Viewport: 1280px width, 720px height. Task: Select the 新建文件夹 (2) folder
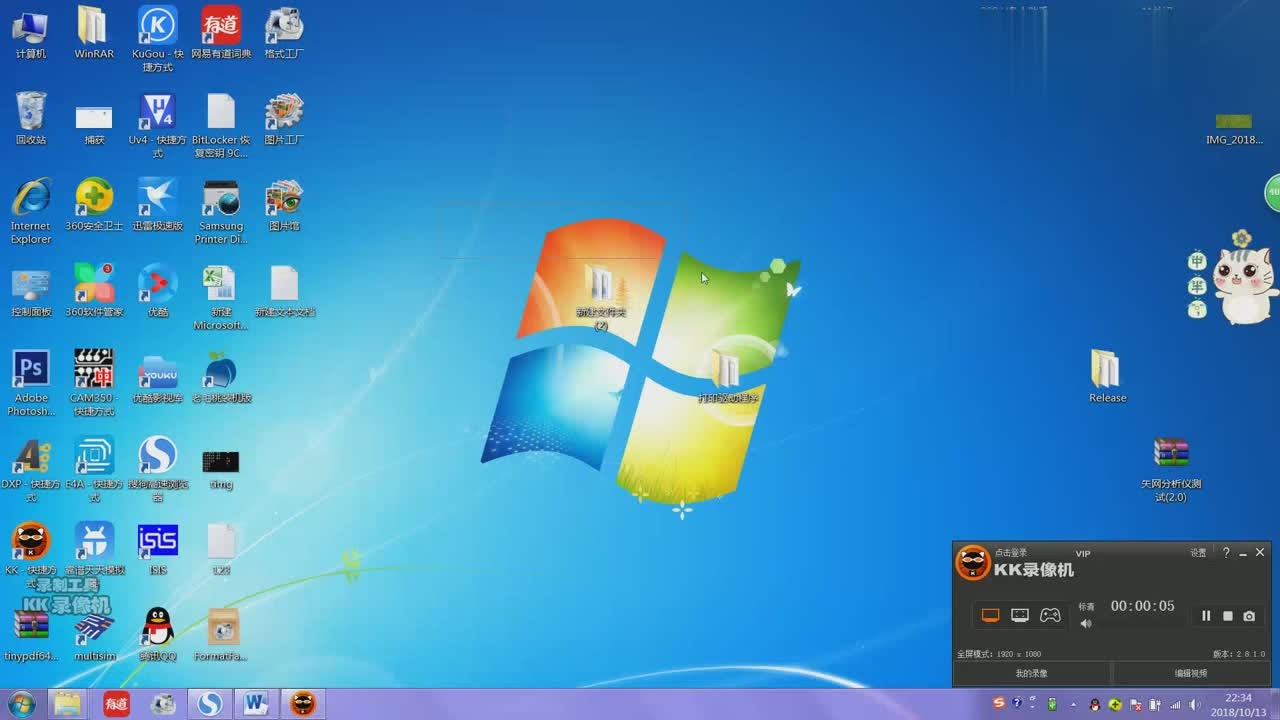point(600,298)
